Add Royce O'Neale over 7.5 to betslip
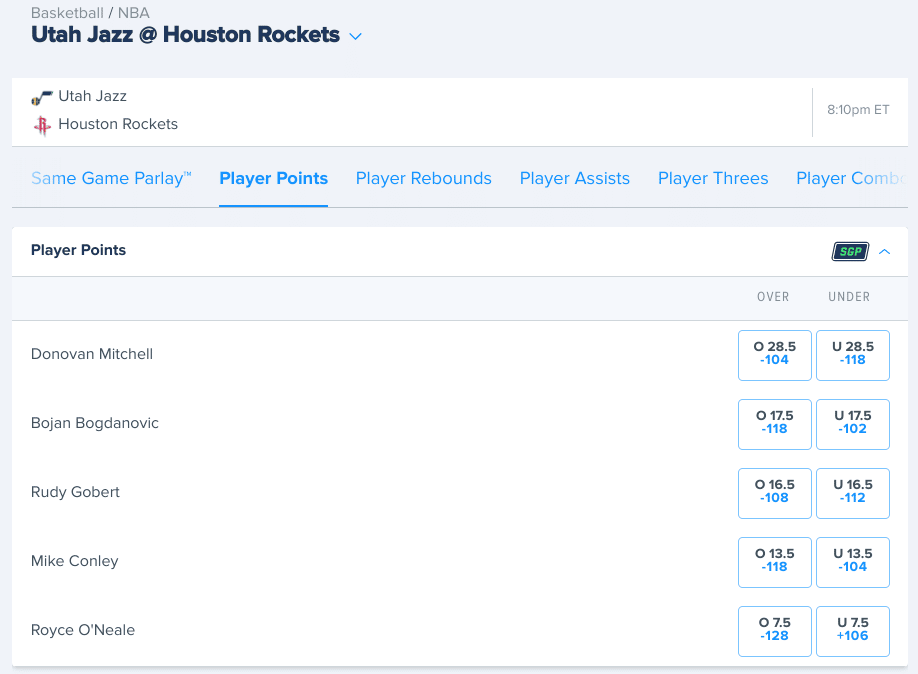 pyautogui.click(x=775, y=632)
